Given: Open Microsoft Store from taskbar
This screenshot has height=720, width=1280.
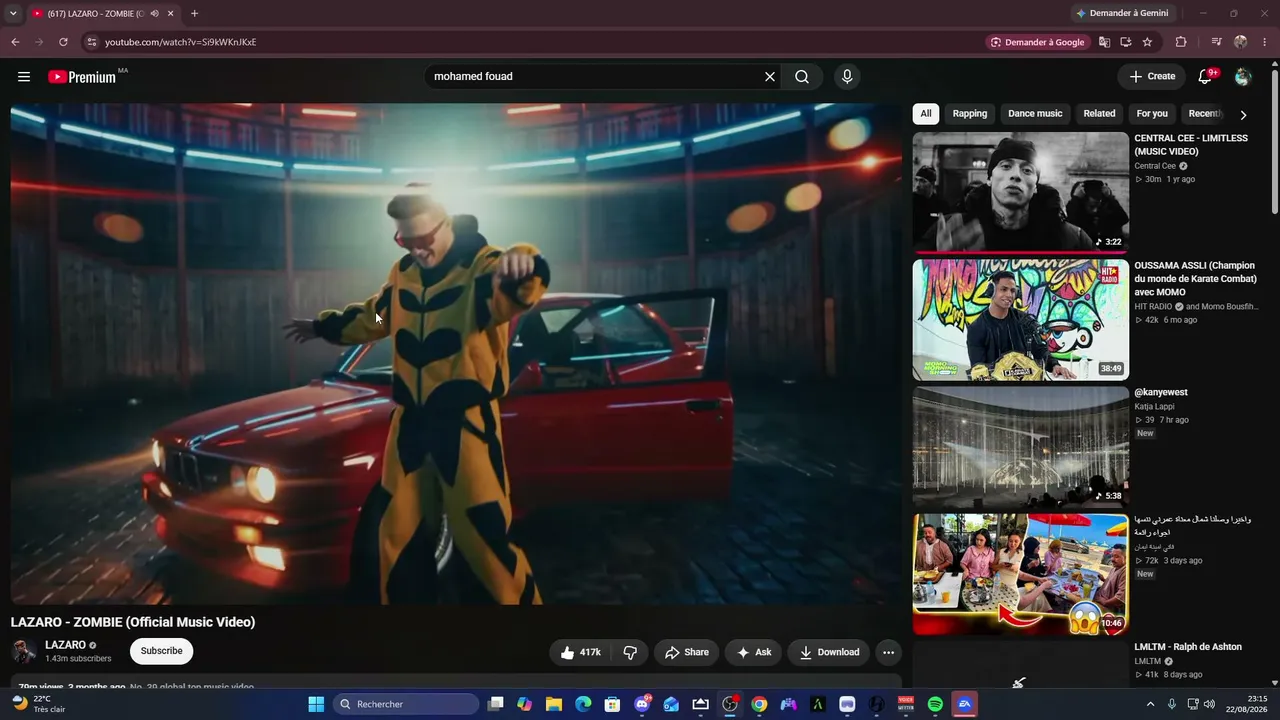Looking at the screenshot, I should [612, 704].
